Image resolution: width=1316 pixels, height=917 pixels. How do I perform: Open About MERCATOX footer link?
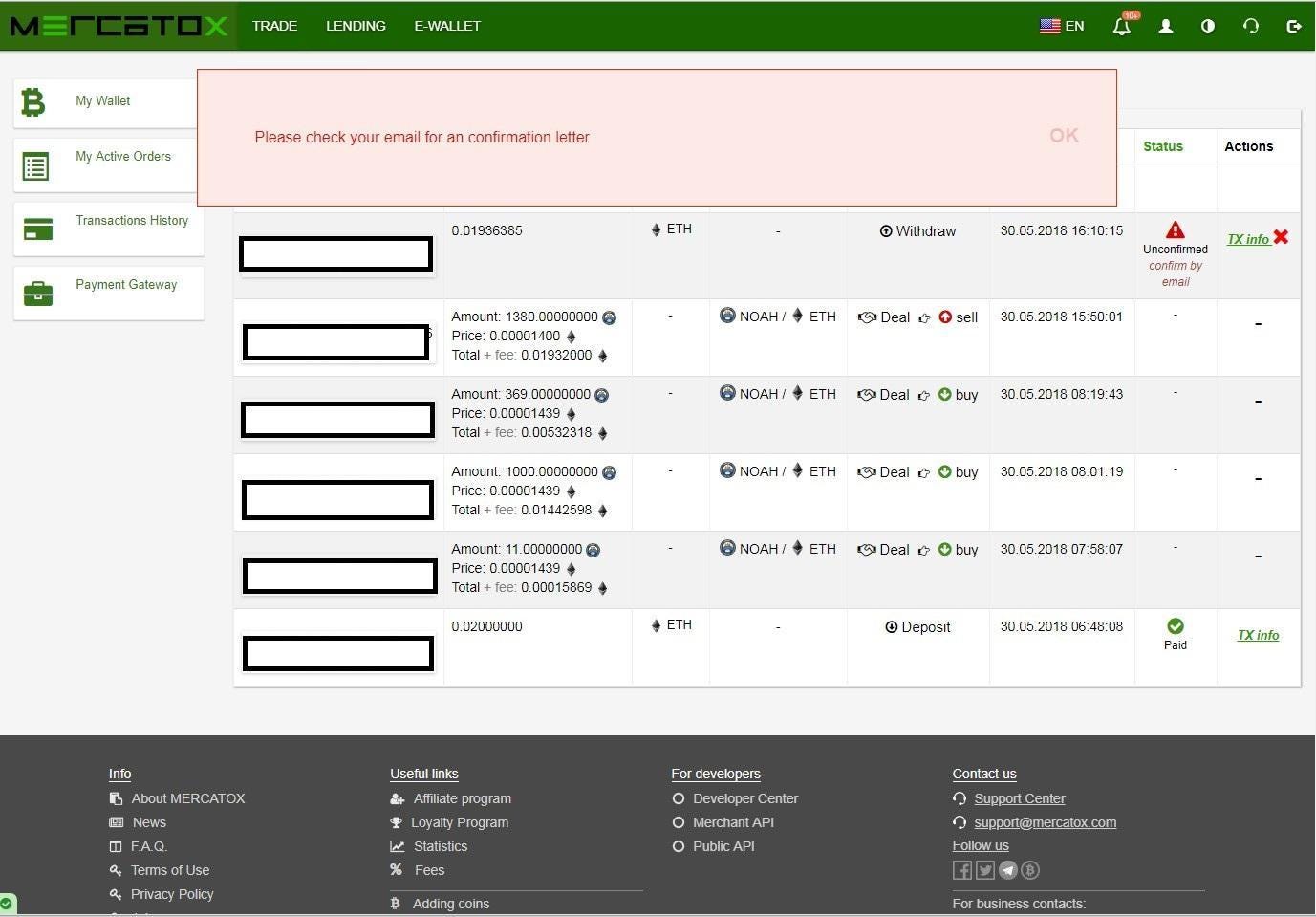pos(188,798)
